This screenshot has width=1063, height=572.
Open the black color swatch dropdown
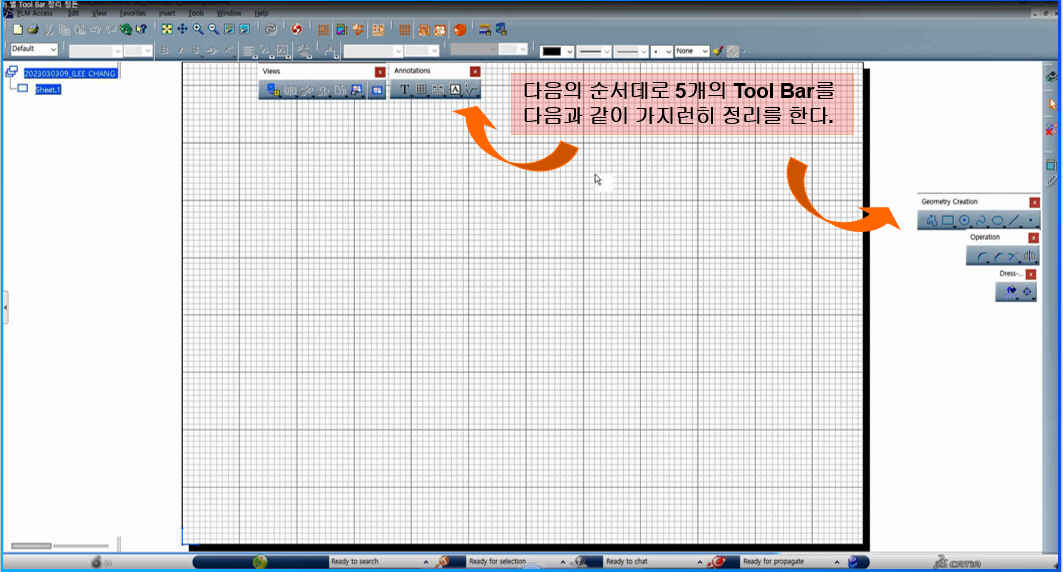click(x=569, y=50)
